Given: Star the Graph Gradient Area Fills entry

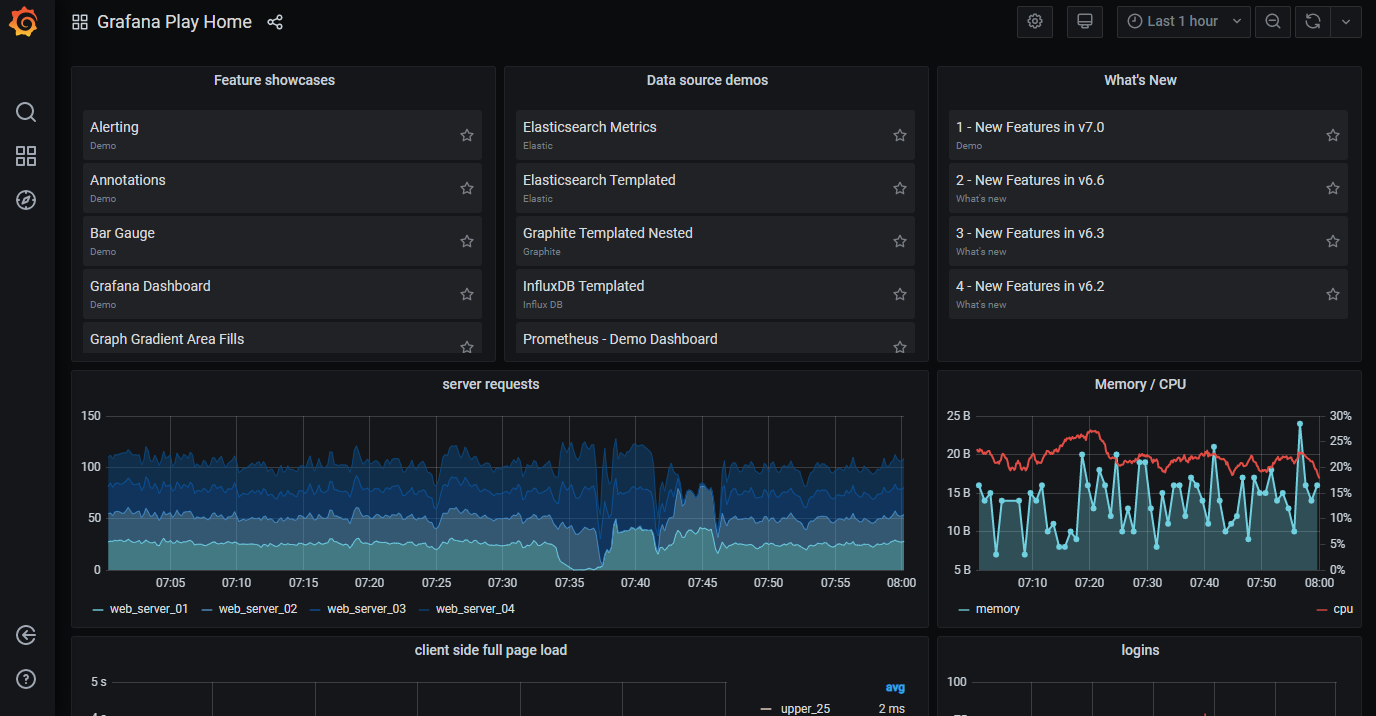Looking at the screenshot, I should [x=467, y=346].
